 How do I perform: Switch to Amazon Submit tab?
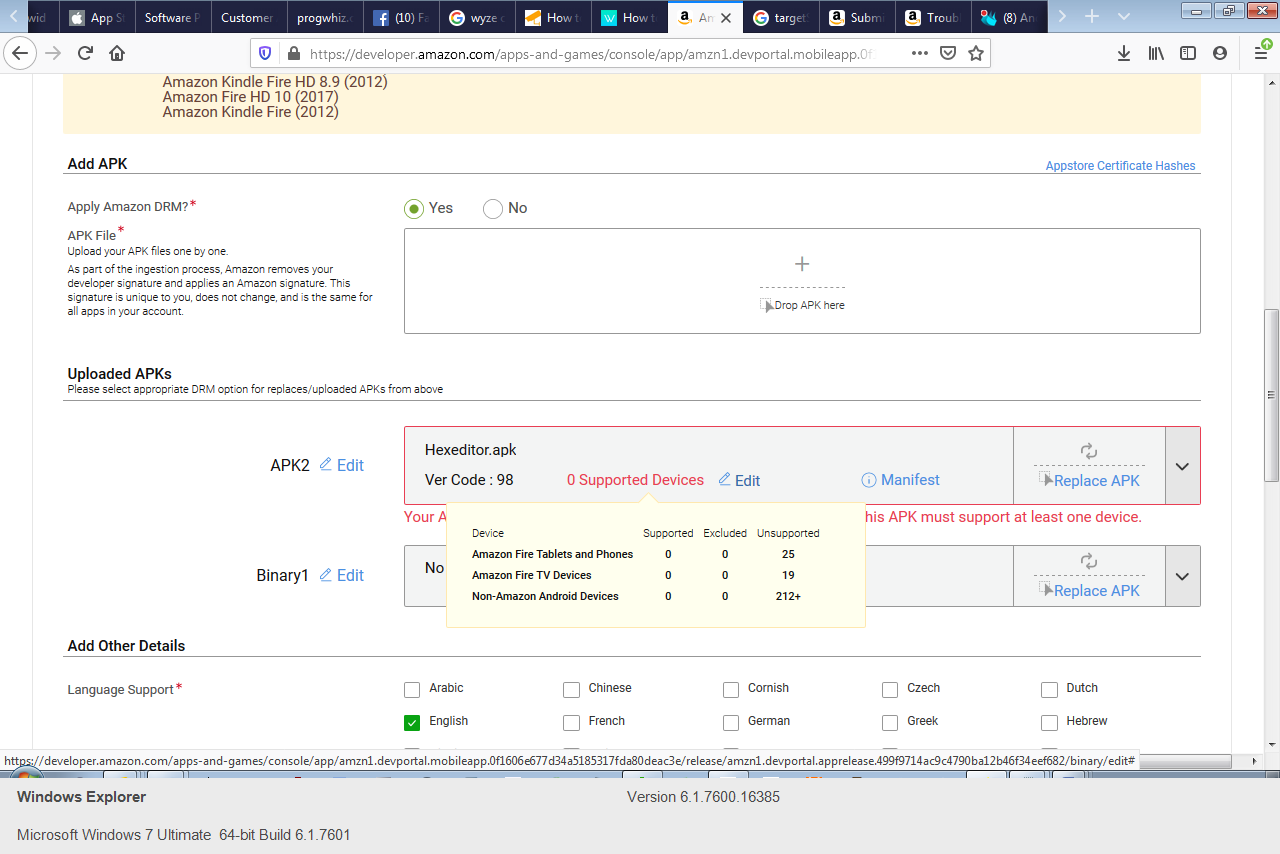(857, 17)
